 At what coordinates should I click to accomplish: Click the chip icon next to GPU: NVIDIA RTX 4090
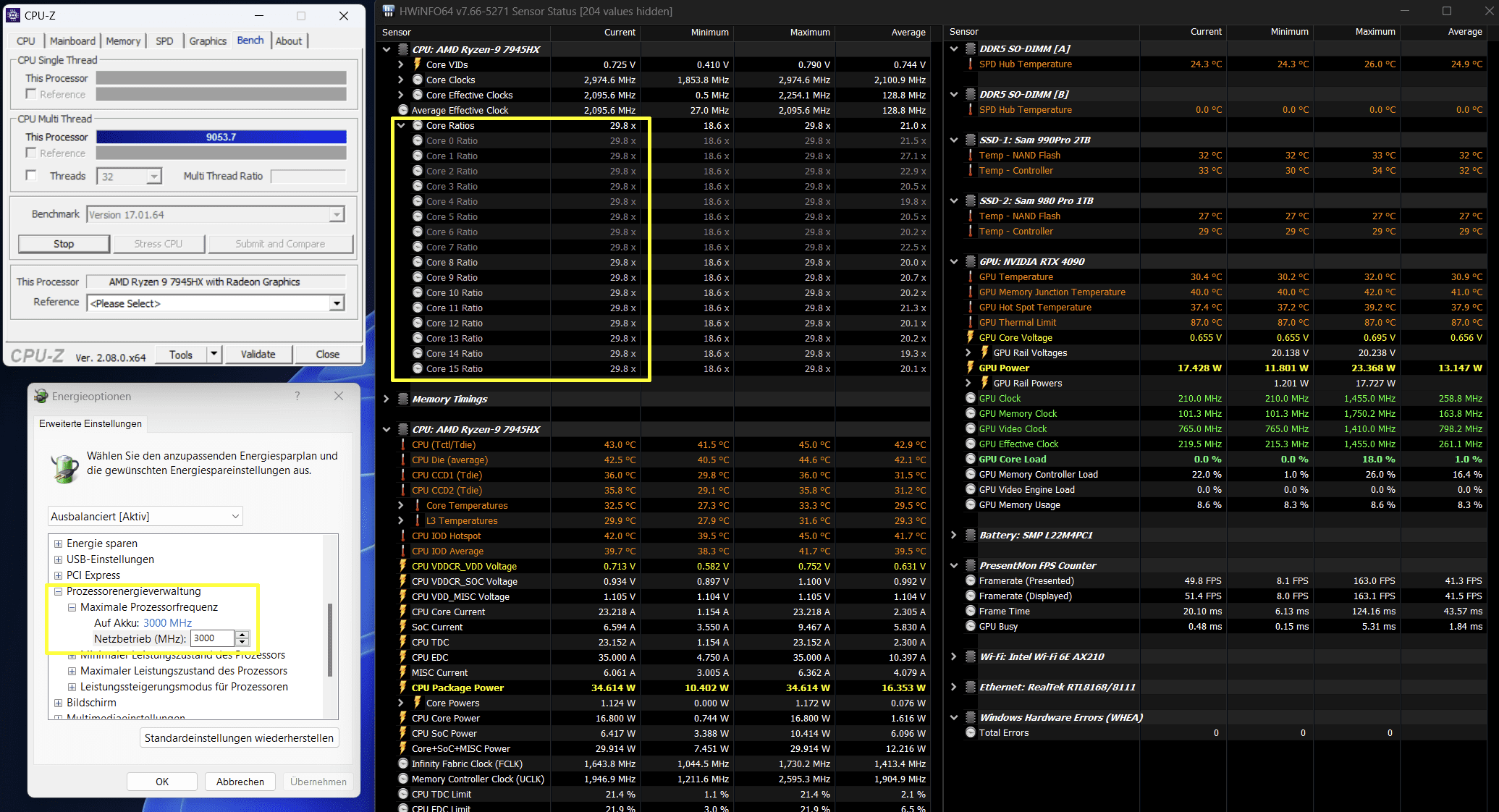point(971,261)
